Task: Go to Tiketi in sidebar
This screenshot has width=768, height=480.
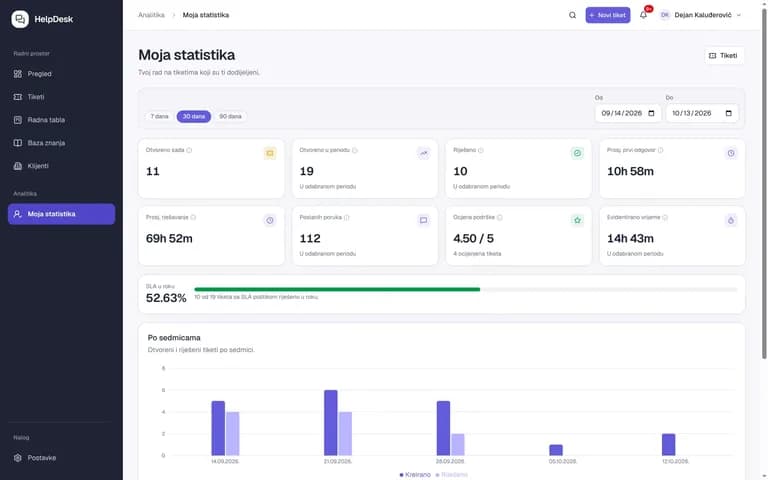Action: tap(61, 97)
